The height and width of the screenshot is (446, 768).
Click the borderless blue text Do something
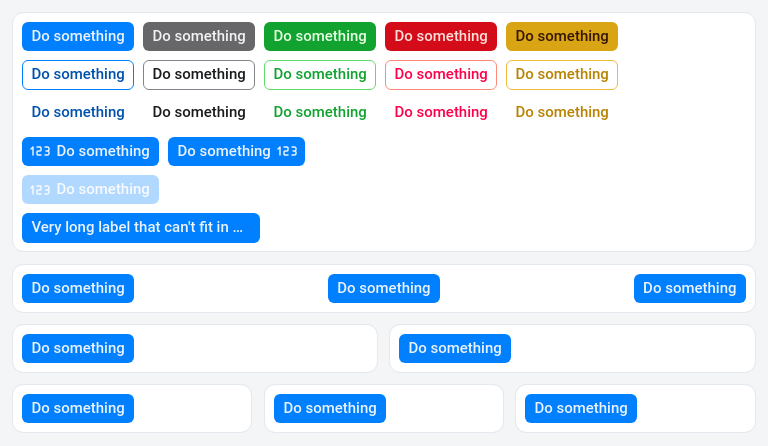78,113
